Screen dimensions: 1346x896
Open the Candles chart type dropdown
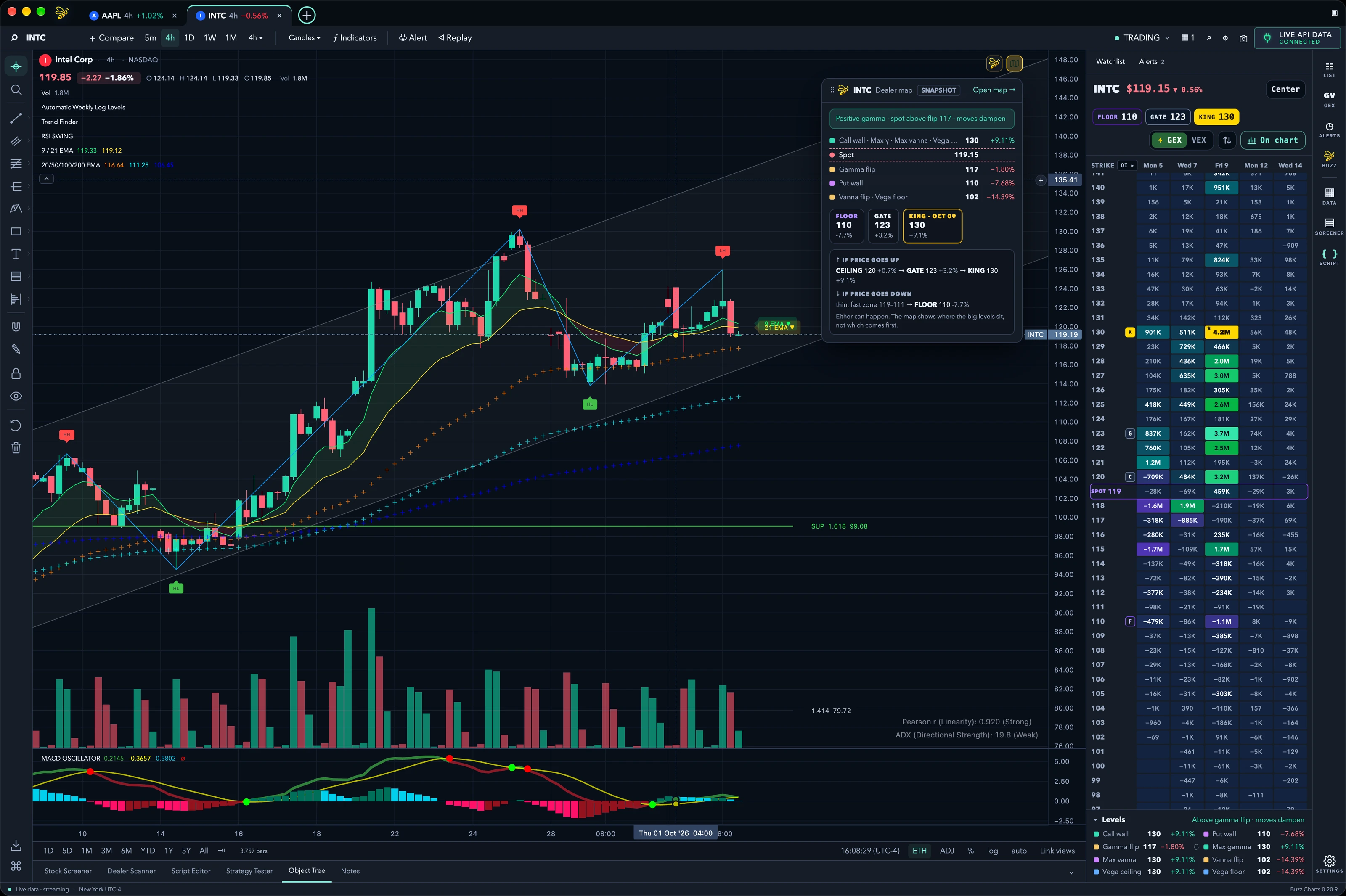305,38
